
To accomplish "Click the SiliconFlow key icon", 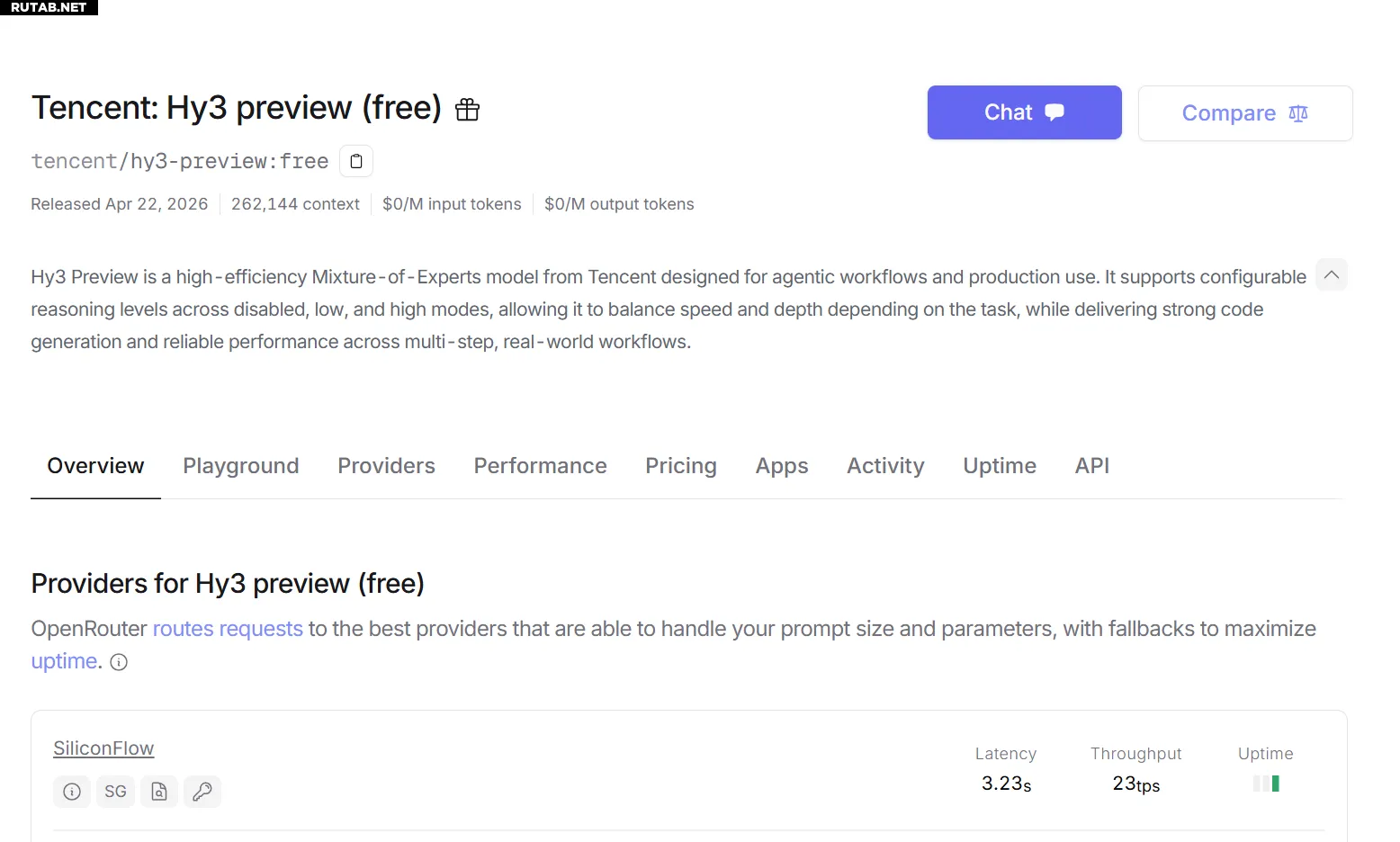I will coord(202,792).
